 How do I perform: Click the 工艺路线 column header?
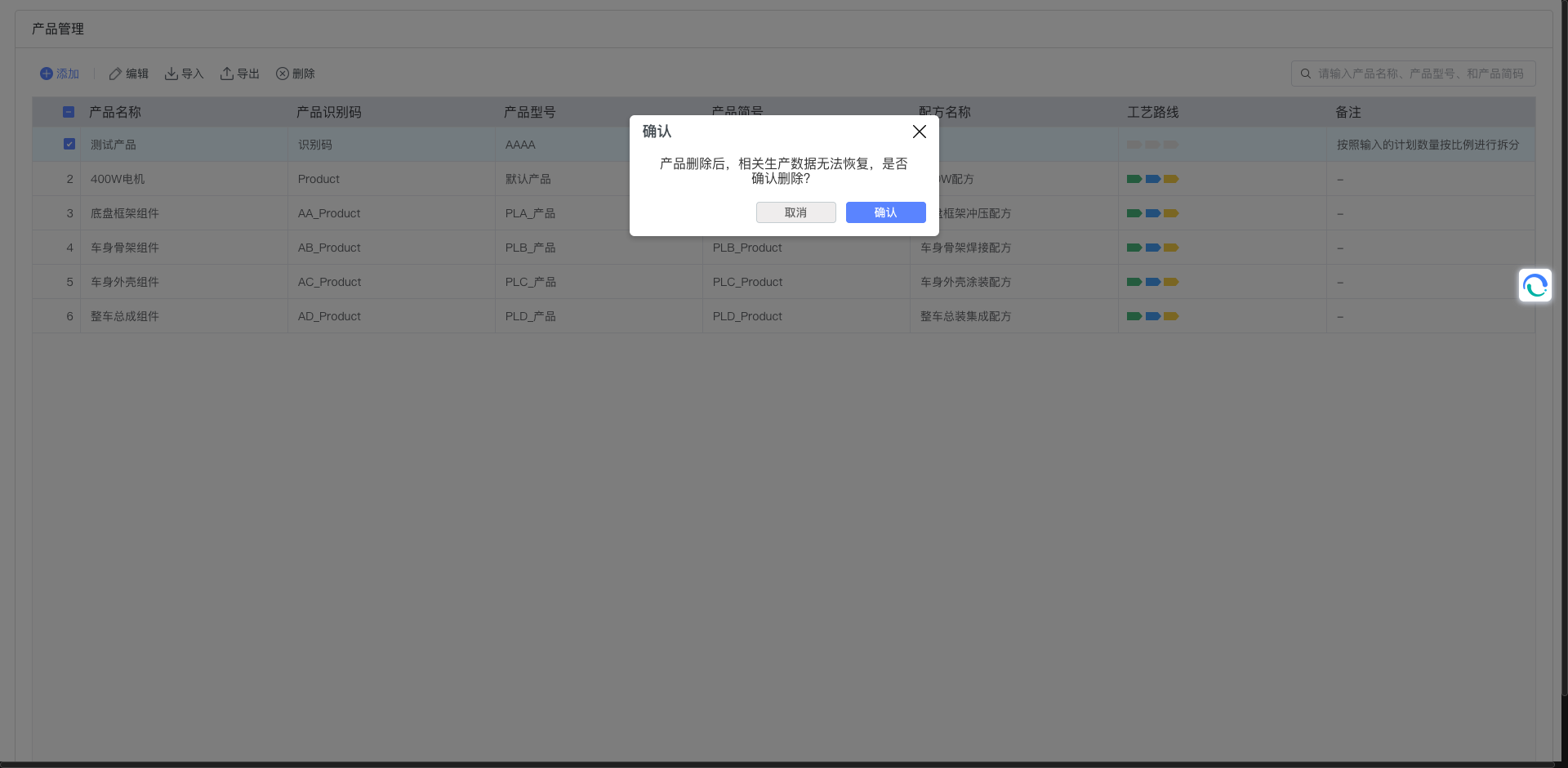tap(1152, 112)
